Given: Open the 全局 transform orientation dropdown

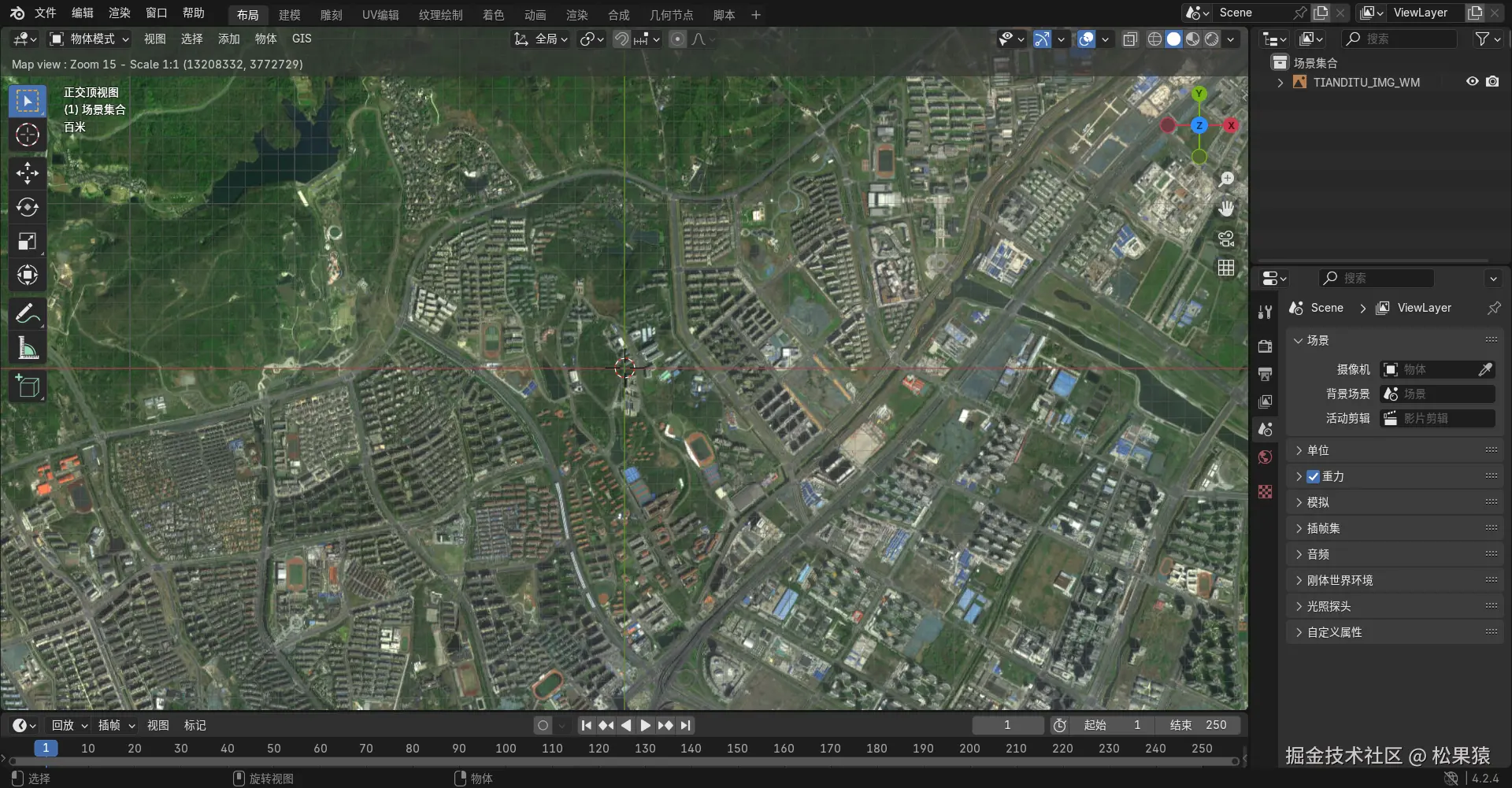Looking at the screenshot, I should pyautogui.click(x=540, y=39).
